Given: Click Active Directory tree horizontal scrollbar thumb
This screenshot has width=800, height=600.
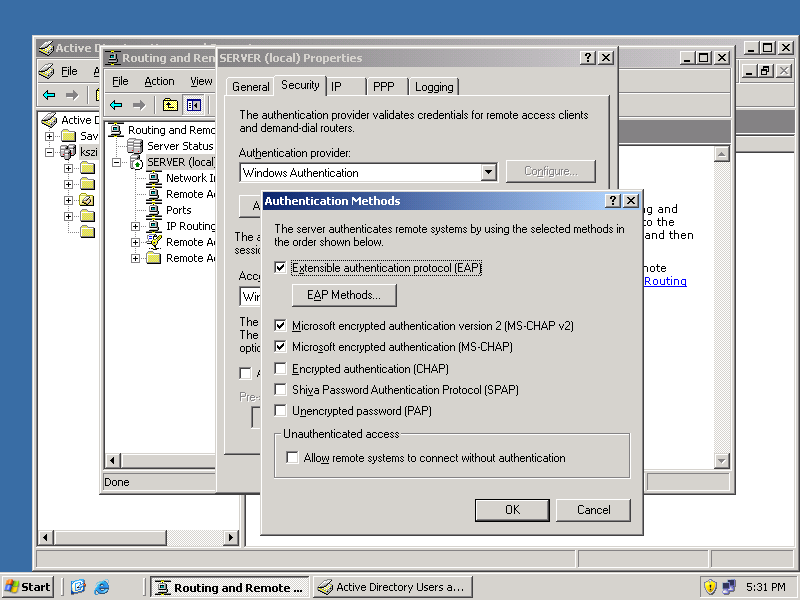Looking at the screenshot, I should [111, 537].
